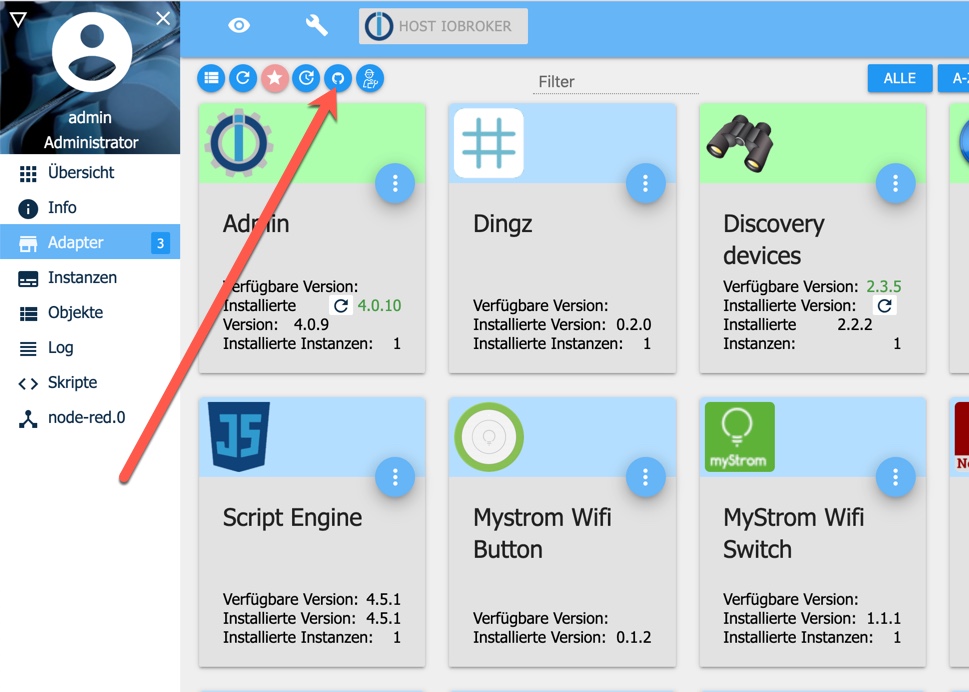Open Discovery devices three-dot menu
The height and width of the screenshot is (692, 969).
(895, 183)
